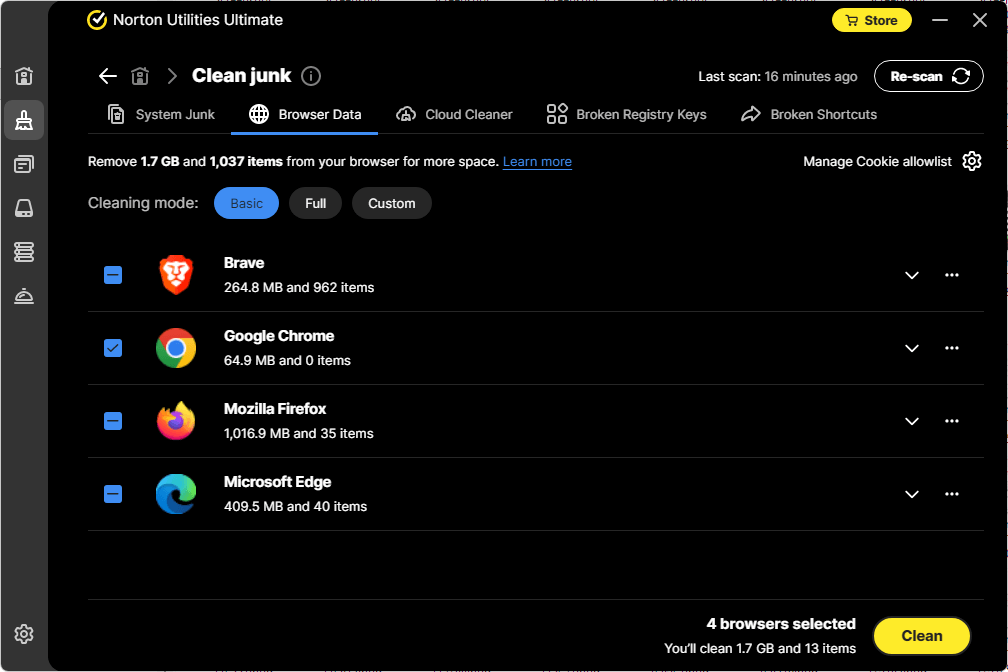Uncheck Microsoft Edge from cleaning
Screen dimensions: 1008x672
112,493
